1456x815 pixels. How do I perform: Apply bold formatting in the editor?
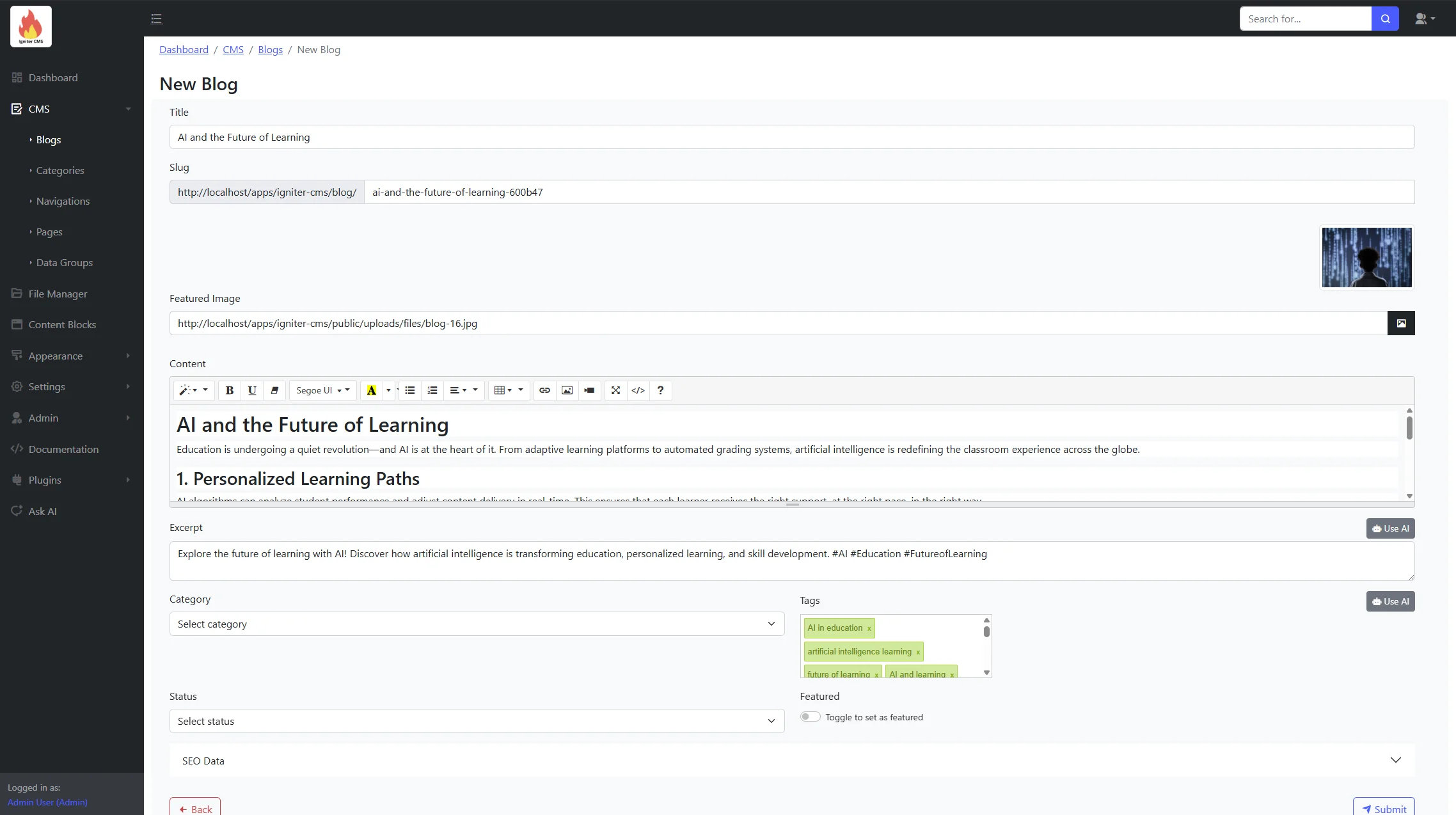(x=229, y=390)
